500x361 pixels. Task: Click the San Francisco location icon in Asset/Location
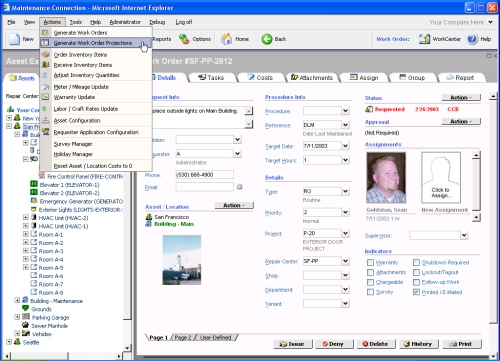(x=149, y=217)
